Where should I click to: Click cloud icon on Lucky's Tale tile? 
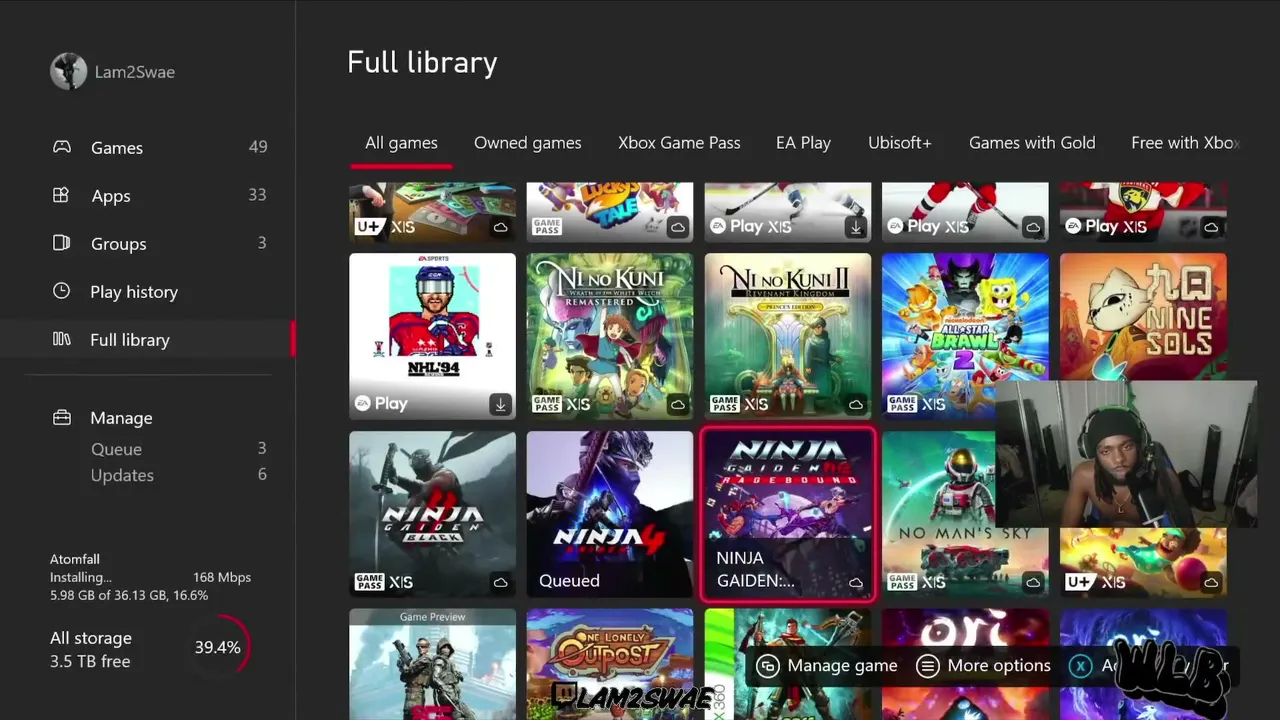tap(678, 227)
